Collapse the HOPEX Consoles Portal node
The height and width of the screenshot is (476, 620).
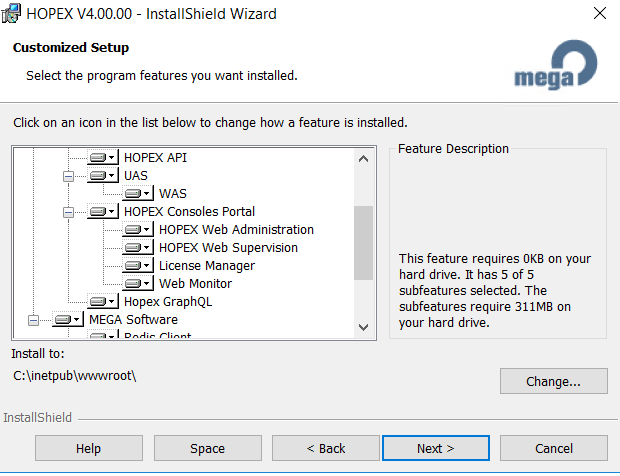(69, 212)
